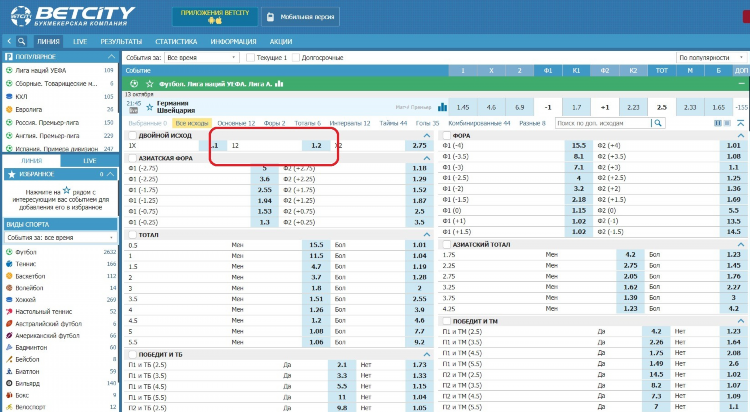The height and width of the screenshot is (412, 750).
Task: Open the Статистика menu
Action: pos(176,42)
